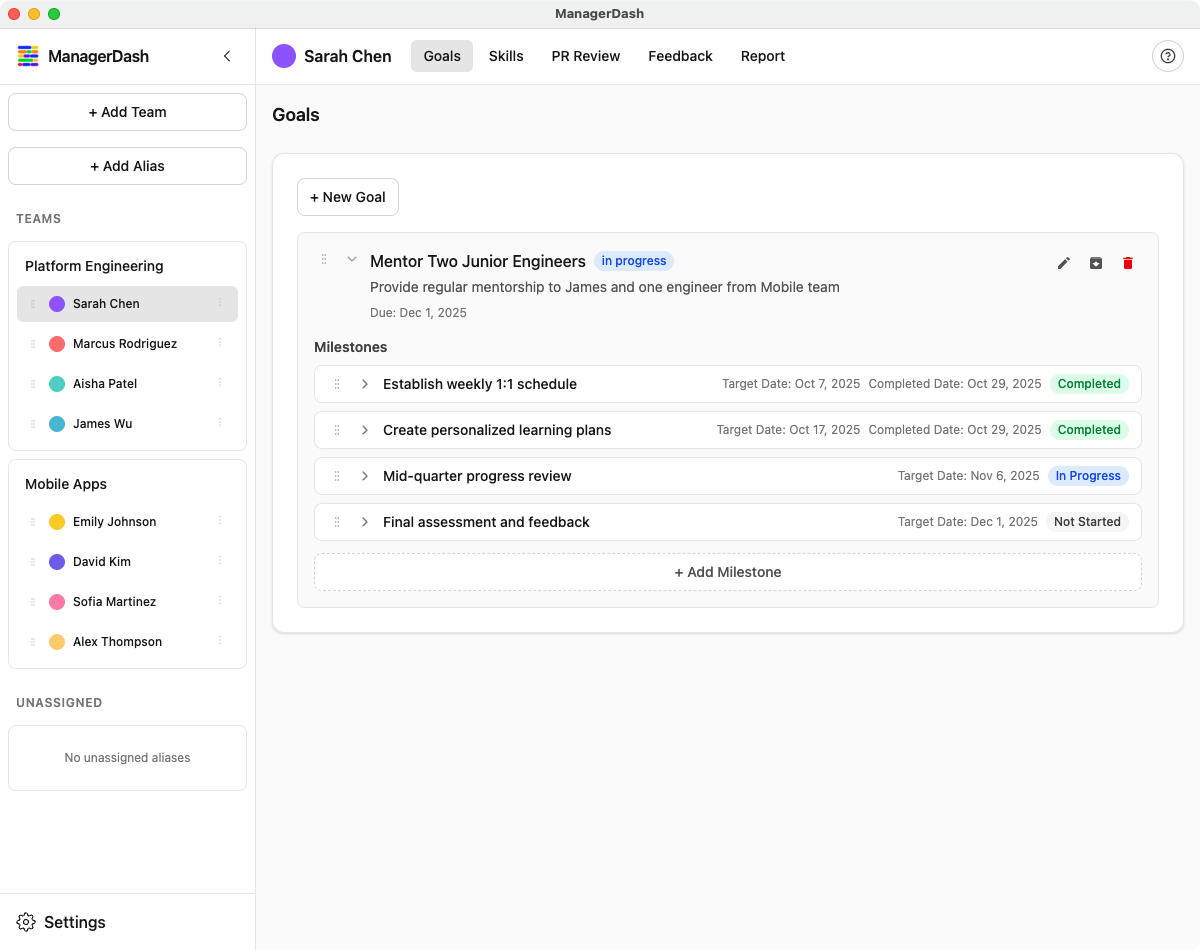This screenshot has height=950, width=1200.
Task: Collapse the sidebar with the left arrow
Action: (227, 56)
